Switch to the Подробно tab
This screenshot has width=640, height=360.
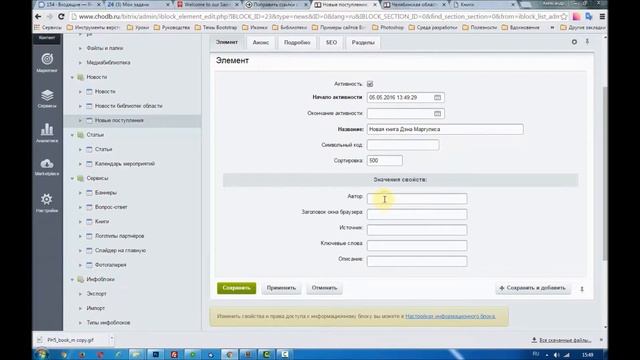coord(297,42)
